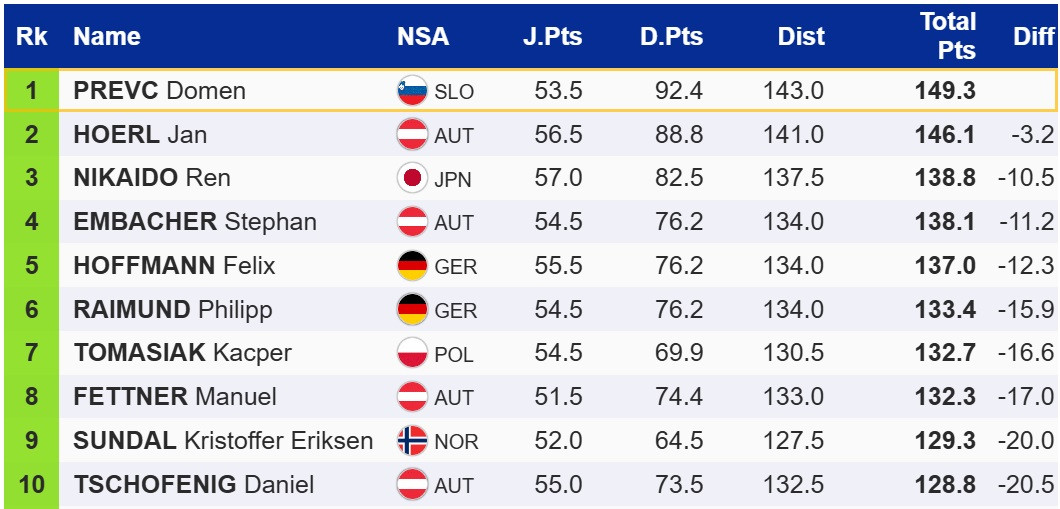This screenshot has width=1060, height=509.
Task: Open NIKAIDO Ren athlete link
Action: pos(152,178)
